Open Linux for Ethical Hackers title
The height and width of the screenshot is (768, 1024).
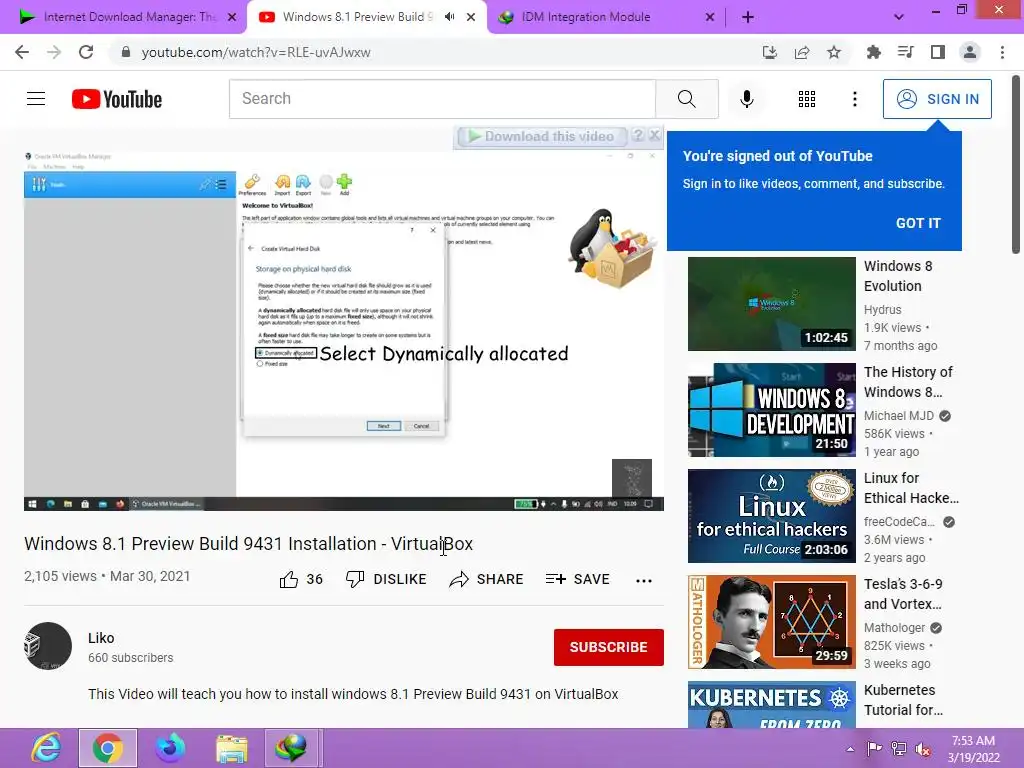(911, 488)
